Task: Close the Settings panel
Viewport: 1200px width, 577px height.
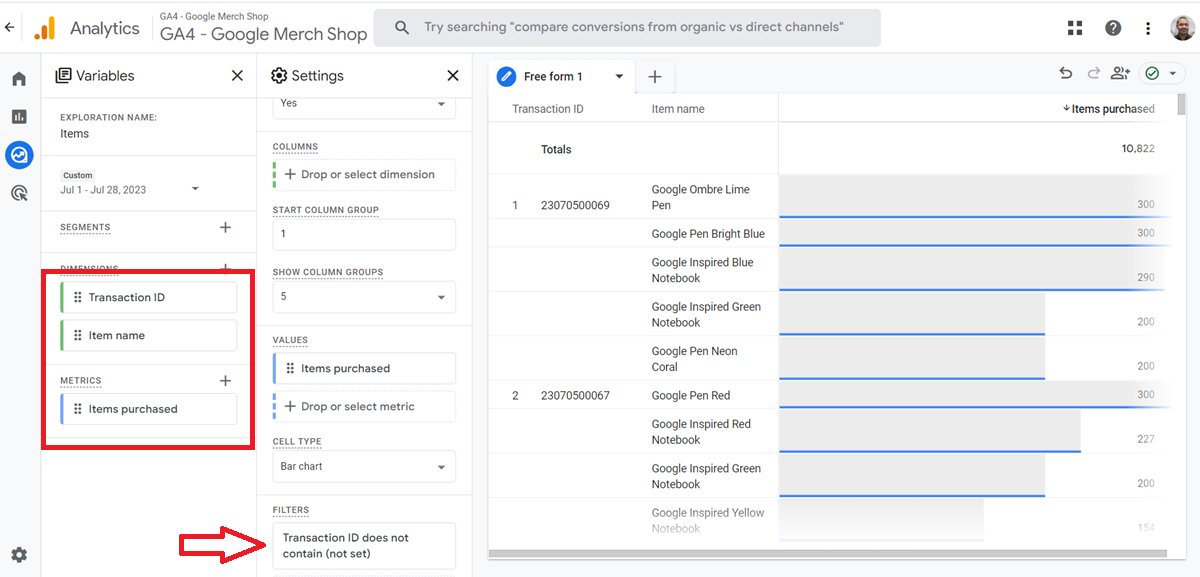Action: click(x=453, y=76)
